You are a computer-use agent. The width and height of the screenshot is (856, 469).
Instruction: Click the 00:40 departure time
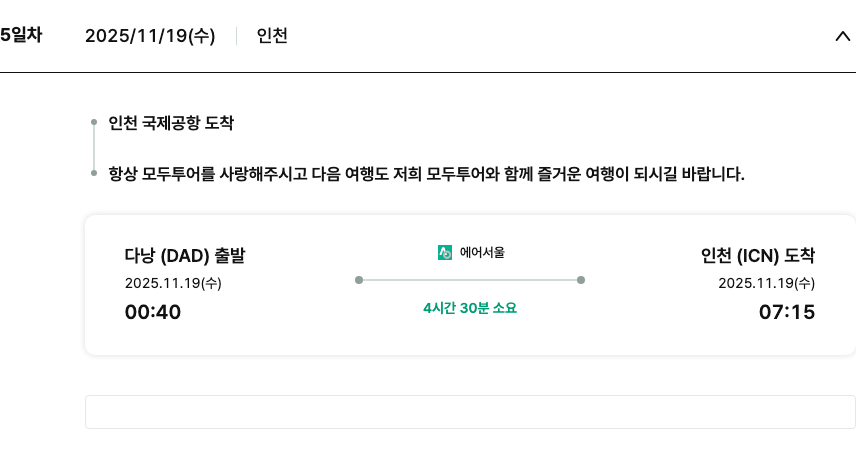pyautogui.click(x=153, y=312)
